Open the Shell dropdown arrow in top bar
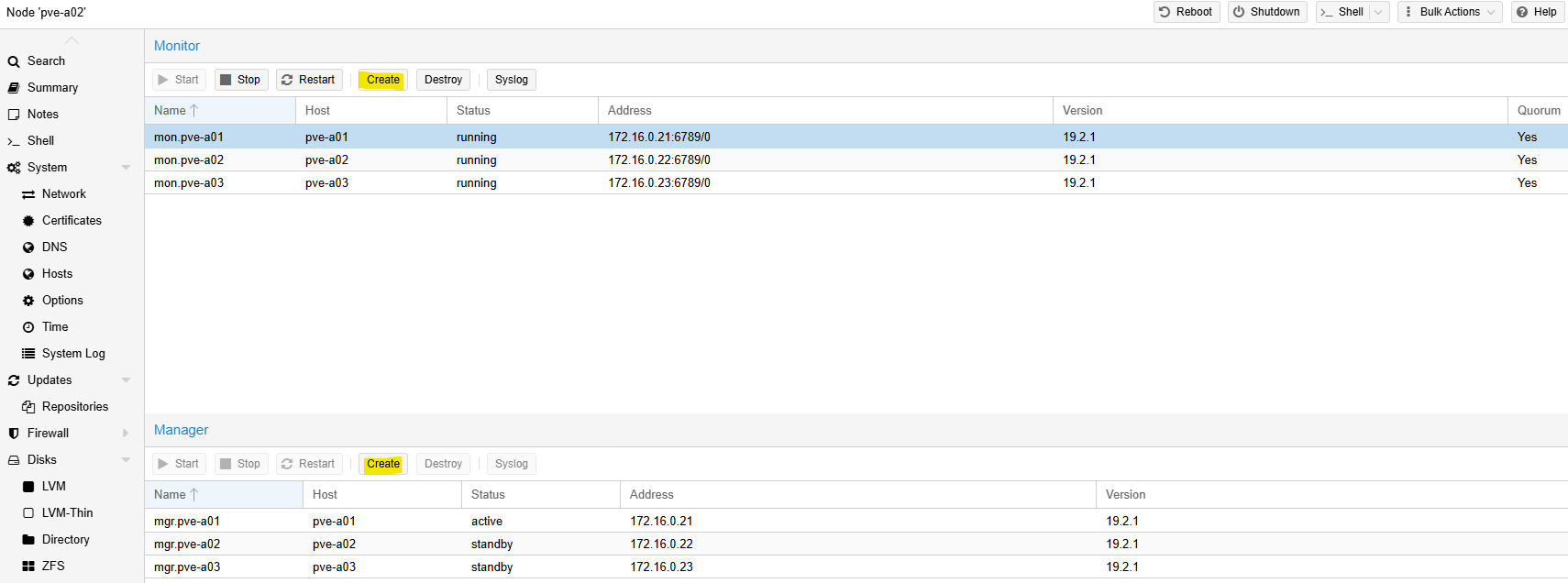This screenshot has height=583, width=1568. point(1378,12)
